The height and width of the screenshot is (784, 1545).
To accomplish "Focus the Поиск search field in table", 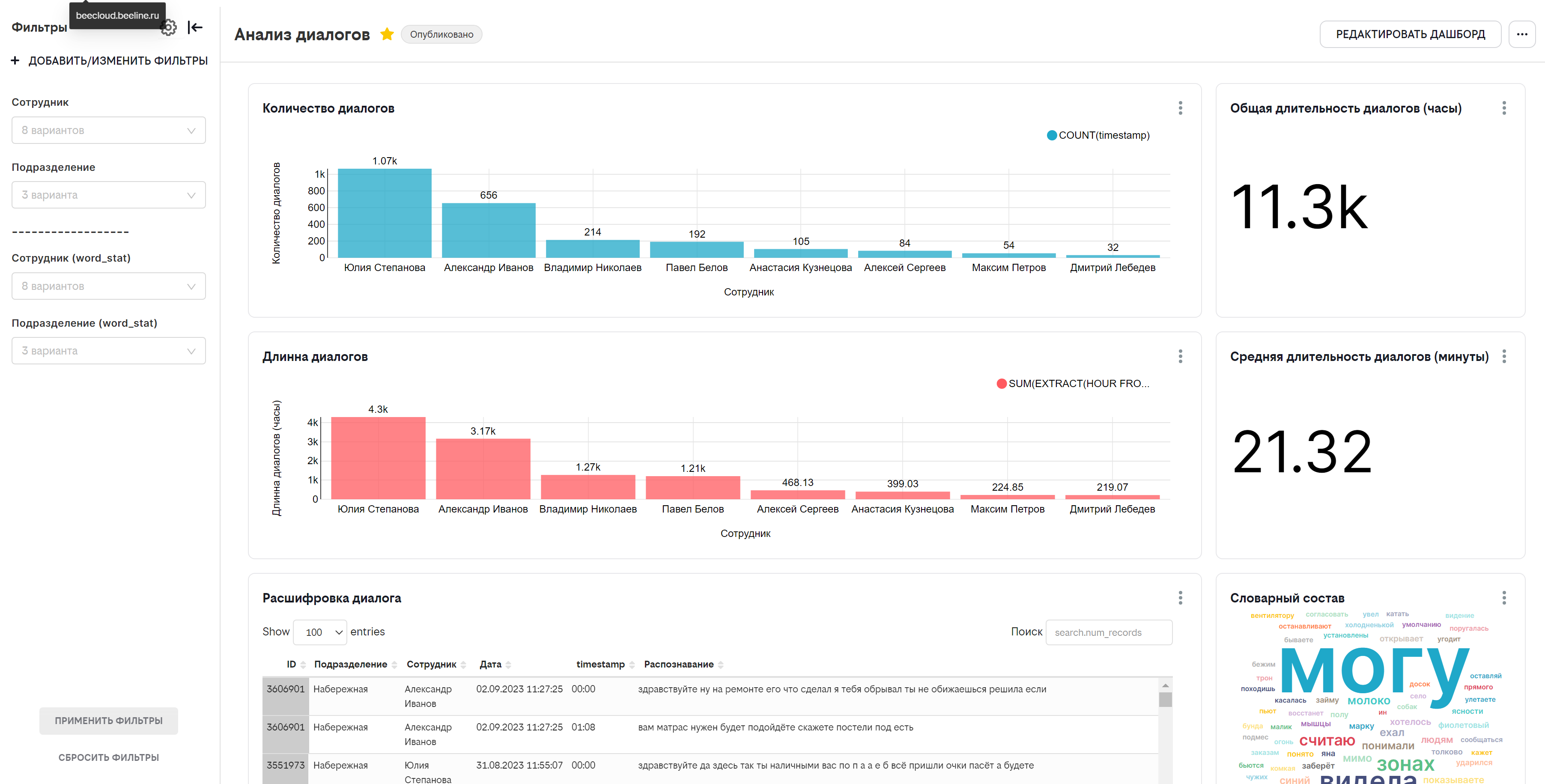I will pyautogui.click(x=1109, y=632).
